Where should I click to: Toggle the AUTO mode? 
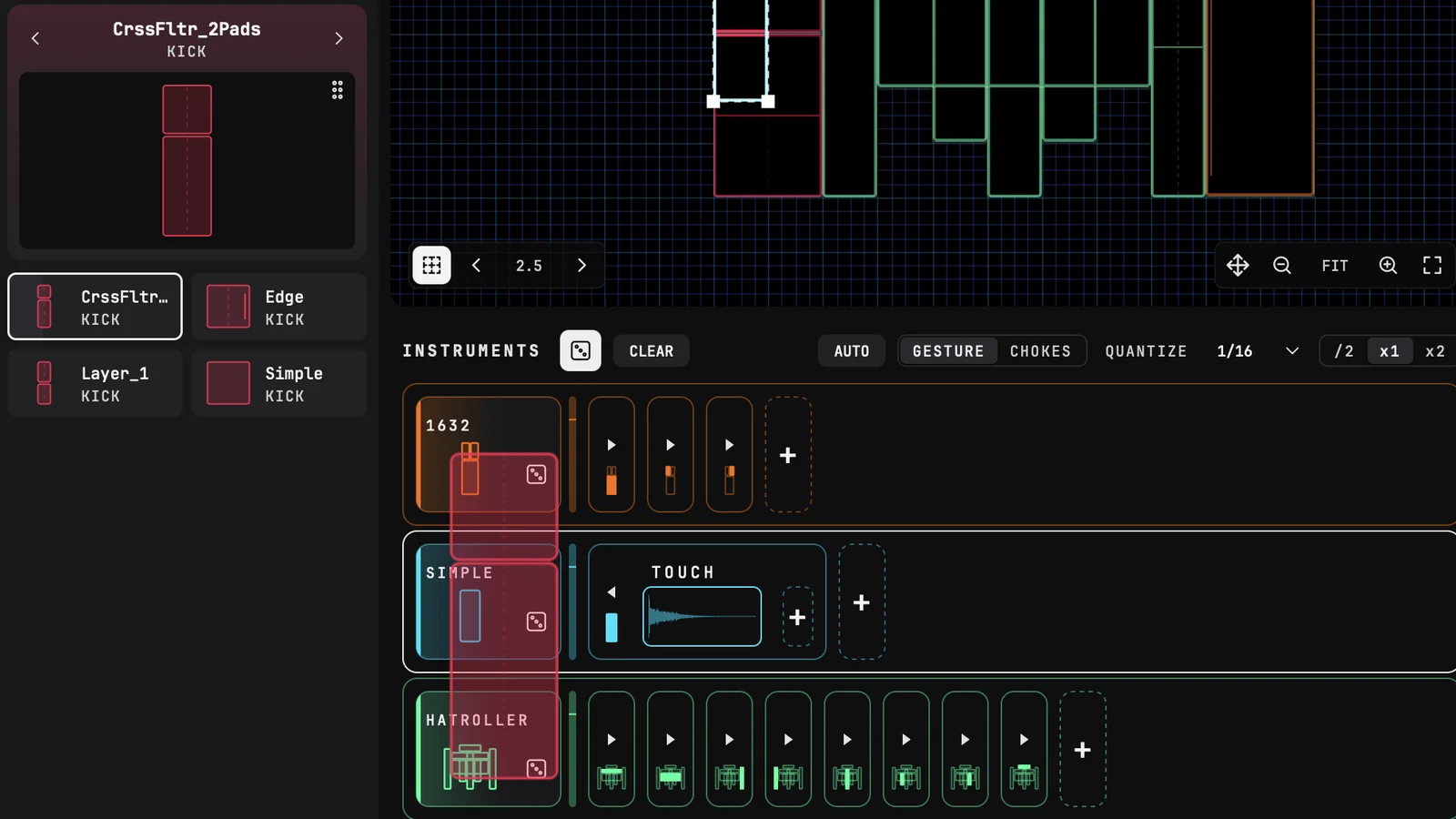point(852,351)
